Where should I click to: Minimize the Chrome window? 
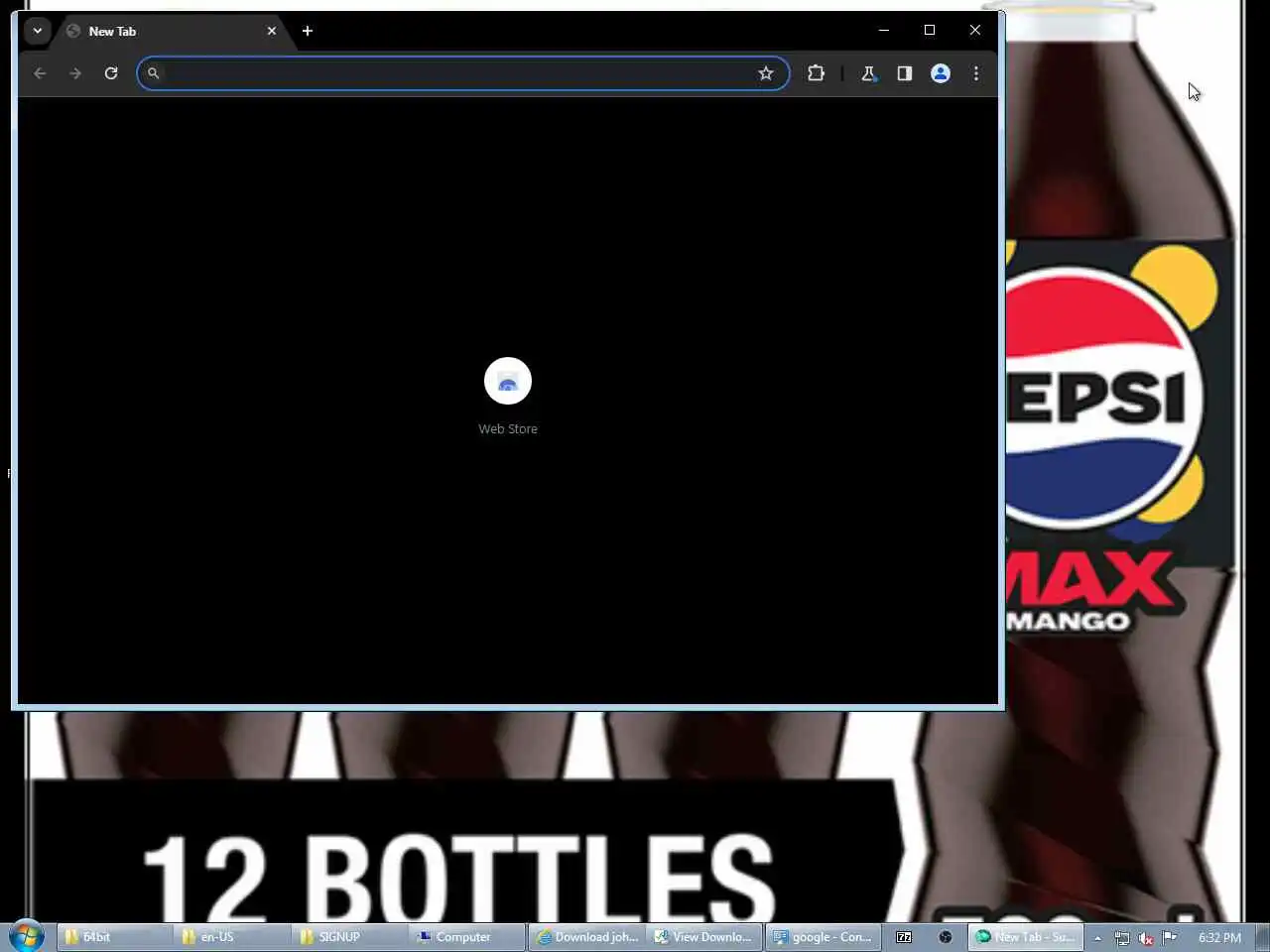click(x=883, y=30)
